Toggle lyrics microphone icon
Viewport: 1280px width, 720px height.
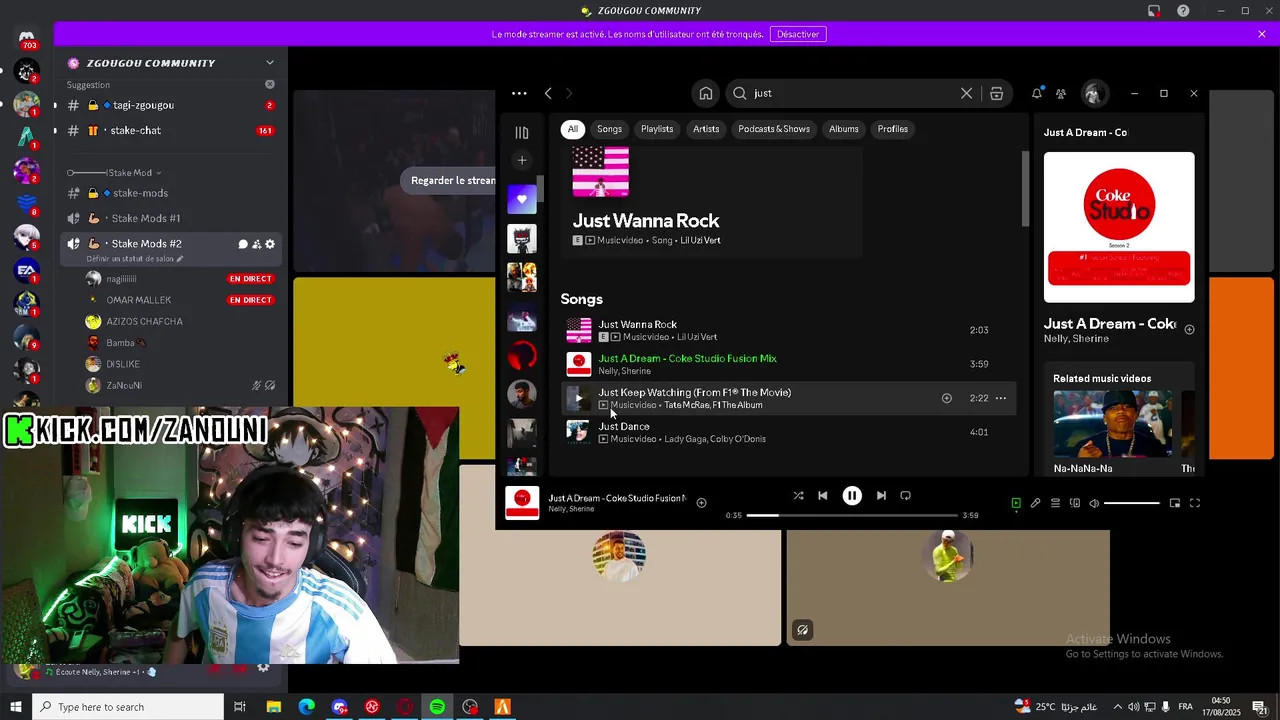tap(1036, 503)
